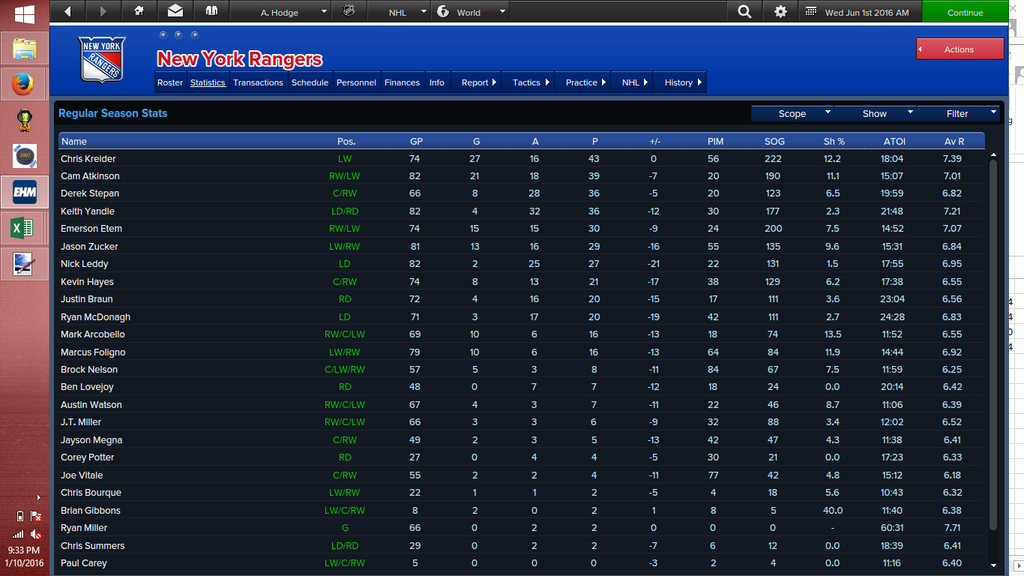The width and height of the screenshot is (1024, 576).
Task: Open player Cam Atkinson
Action: [90, 176]
